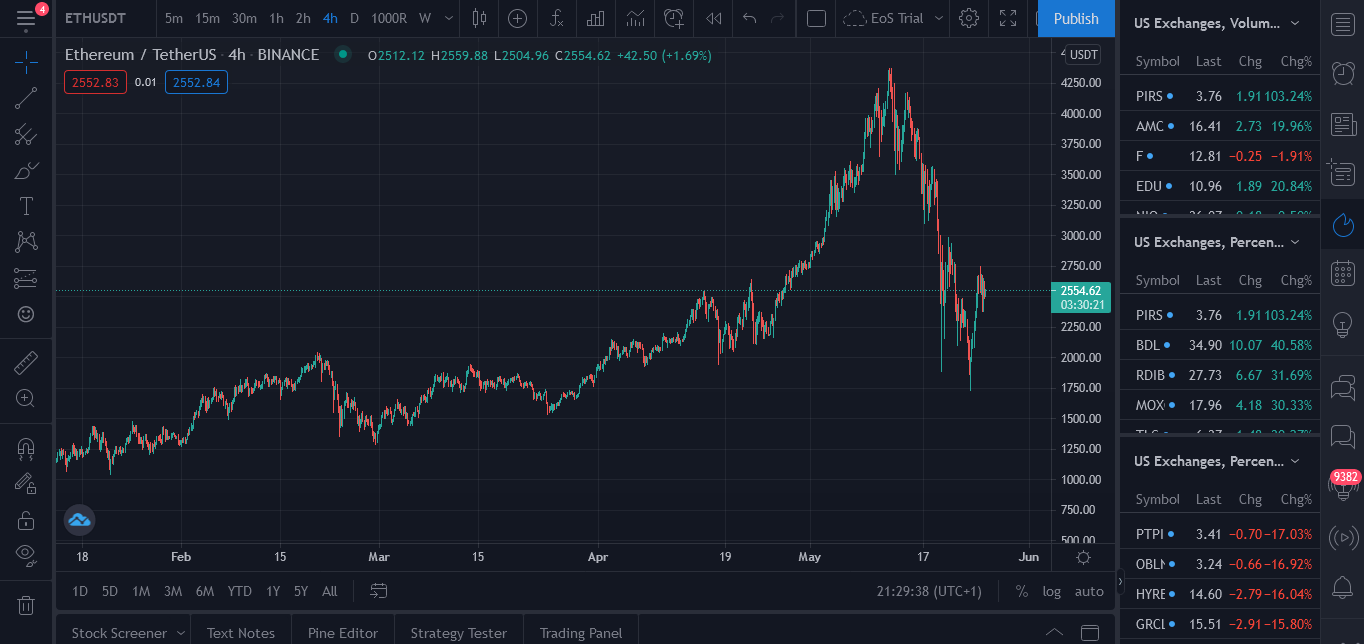Select the ruler measure tool
1364x644 pixels.
tap(26, 362)
